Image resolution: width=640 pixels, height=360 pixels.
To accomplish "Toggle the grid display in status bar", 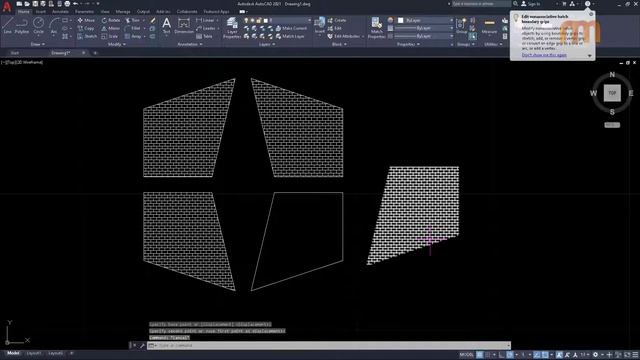I will (480, 355).
